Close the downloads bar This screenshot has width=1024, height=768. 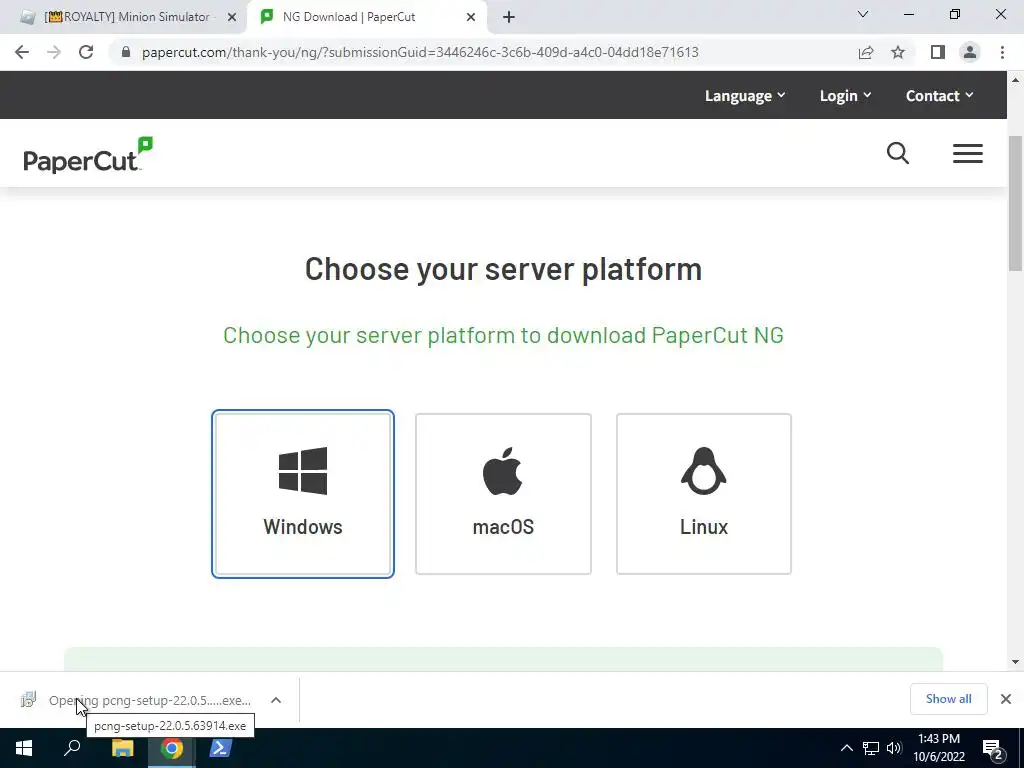pos(1006,699)
